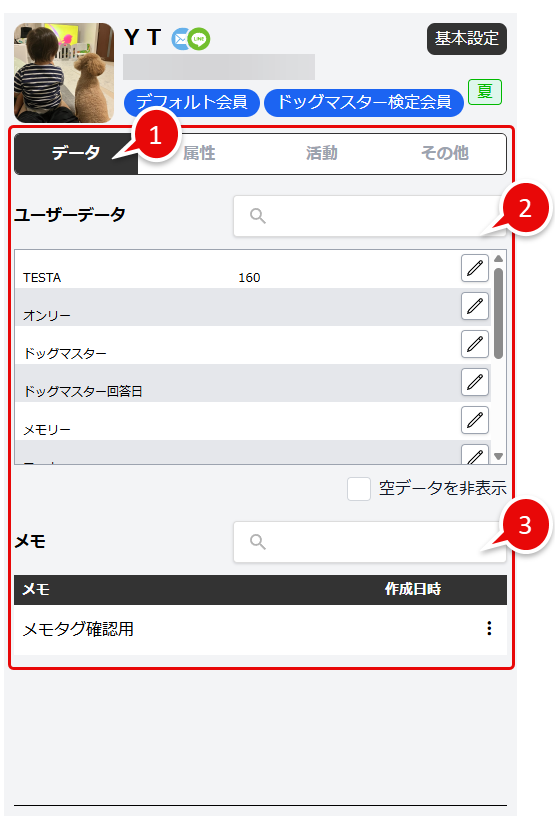Click the 作成日時 column header
This screenshot has height=817, width=555.
[413, 589]
